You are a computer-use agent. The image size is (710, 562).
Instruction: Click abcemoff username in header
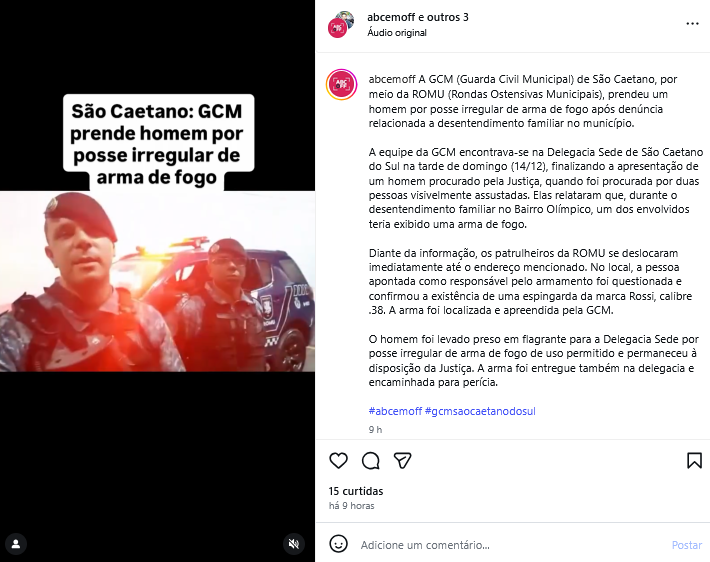tap(391, 17)
